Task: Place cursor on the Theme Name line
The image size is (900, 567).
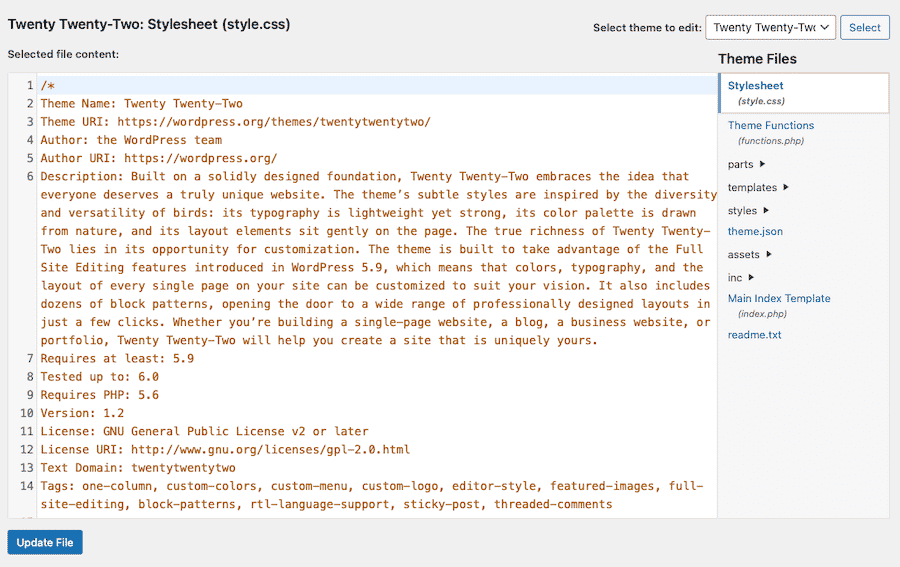Action: coord(141,103)
